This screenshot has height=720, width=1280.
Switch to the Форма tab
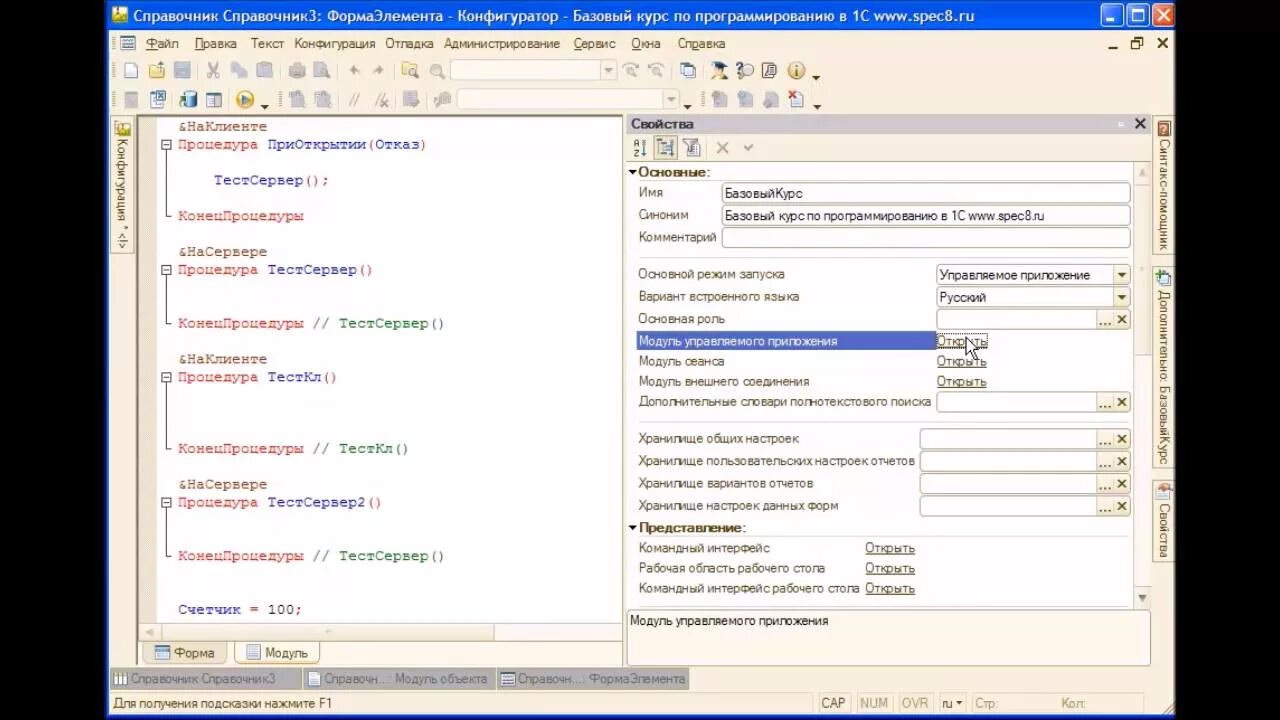pyautogui.click(x=185, y=652)
